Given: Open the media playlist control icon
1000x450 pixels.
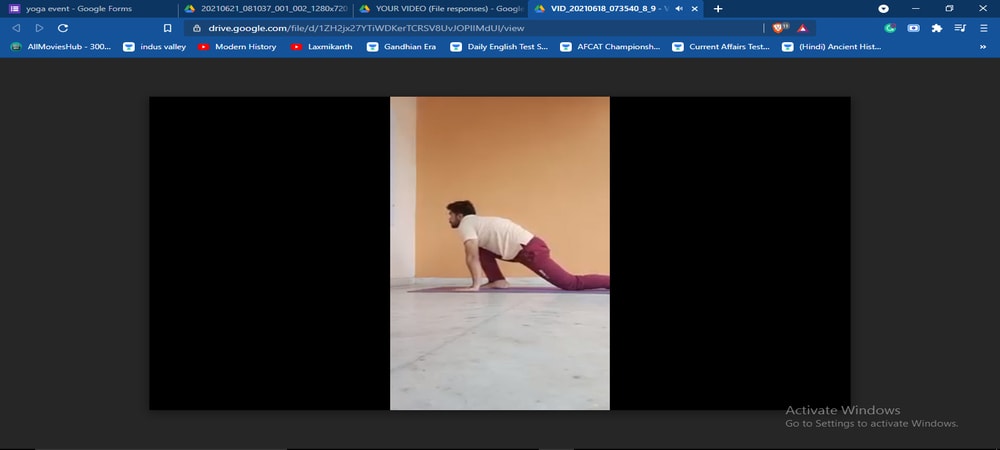Looking at the screenshot, I should (x=960, y=28).
